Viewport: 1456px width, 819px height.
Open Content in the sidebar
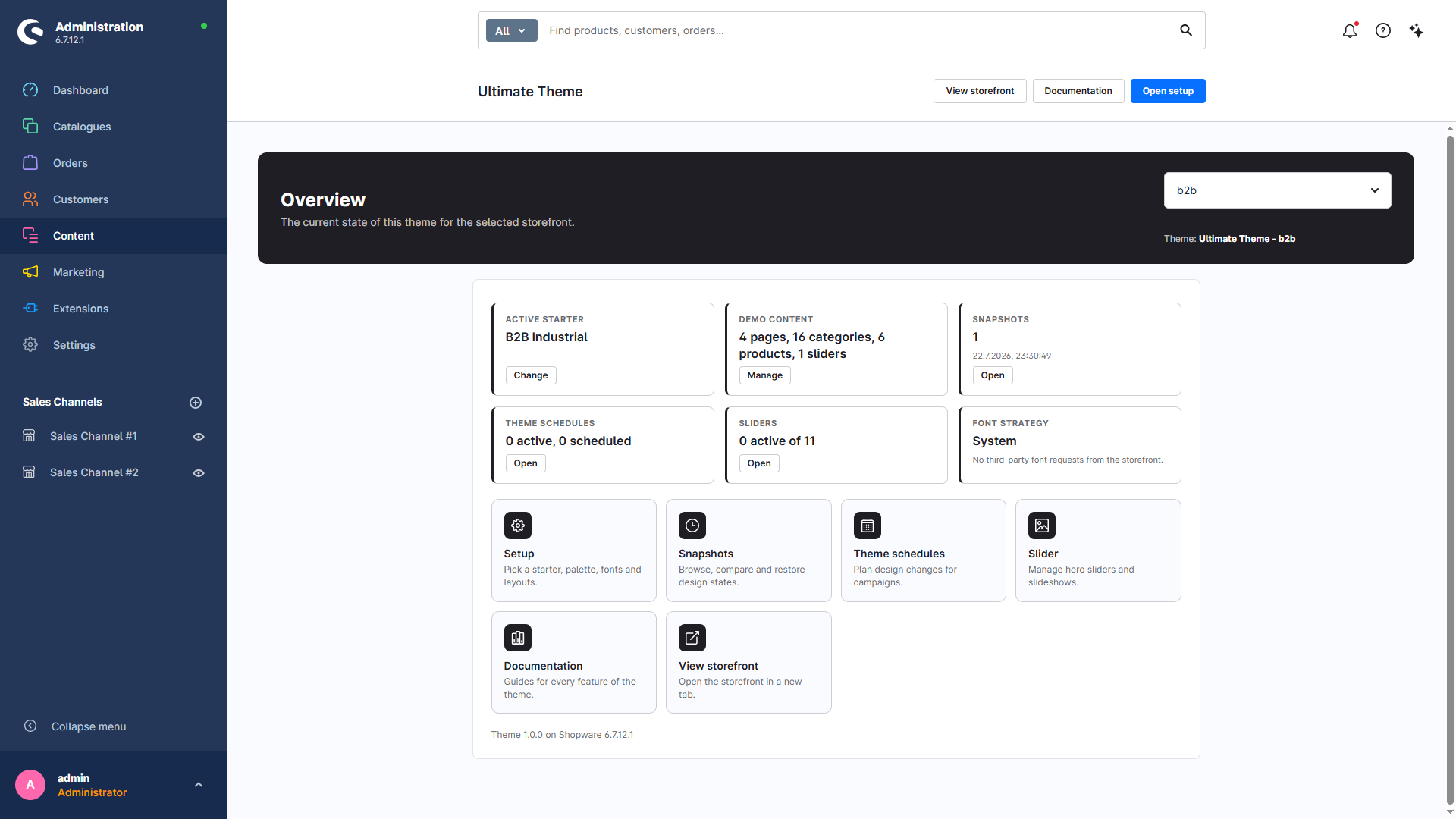pos(114,236)
